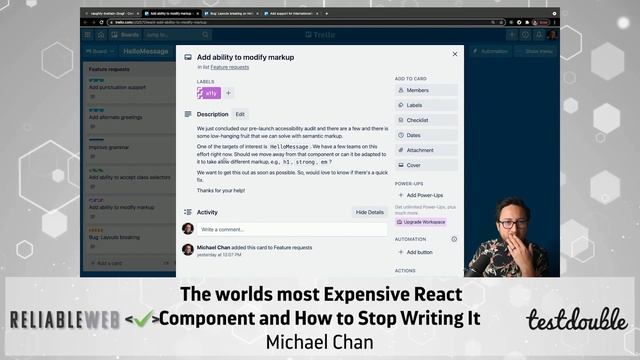Click the Automation button on the board
The width and height of the screenshot is (640, 360).
[x=490, y=51]
